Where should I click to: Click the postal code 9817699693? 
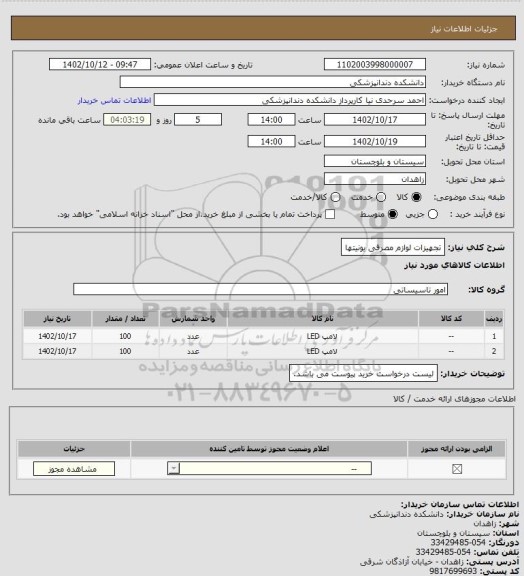pyautogui.click(x=453, y=571)
